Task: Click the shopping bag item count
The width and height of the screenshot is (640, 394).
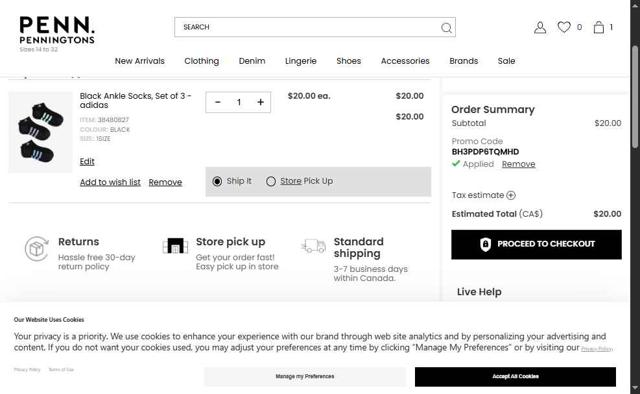Action: pyautogui.click(x=611, y=27)
